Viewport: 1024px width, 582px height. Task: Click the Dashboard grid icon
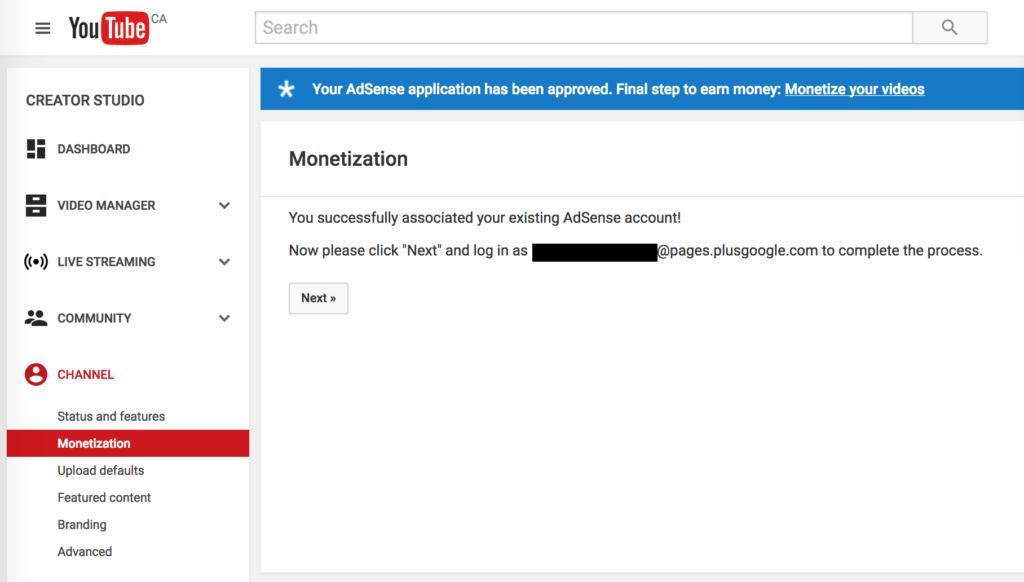36,149
